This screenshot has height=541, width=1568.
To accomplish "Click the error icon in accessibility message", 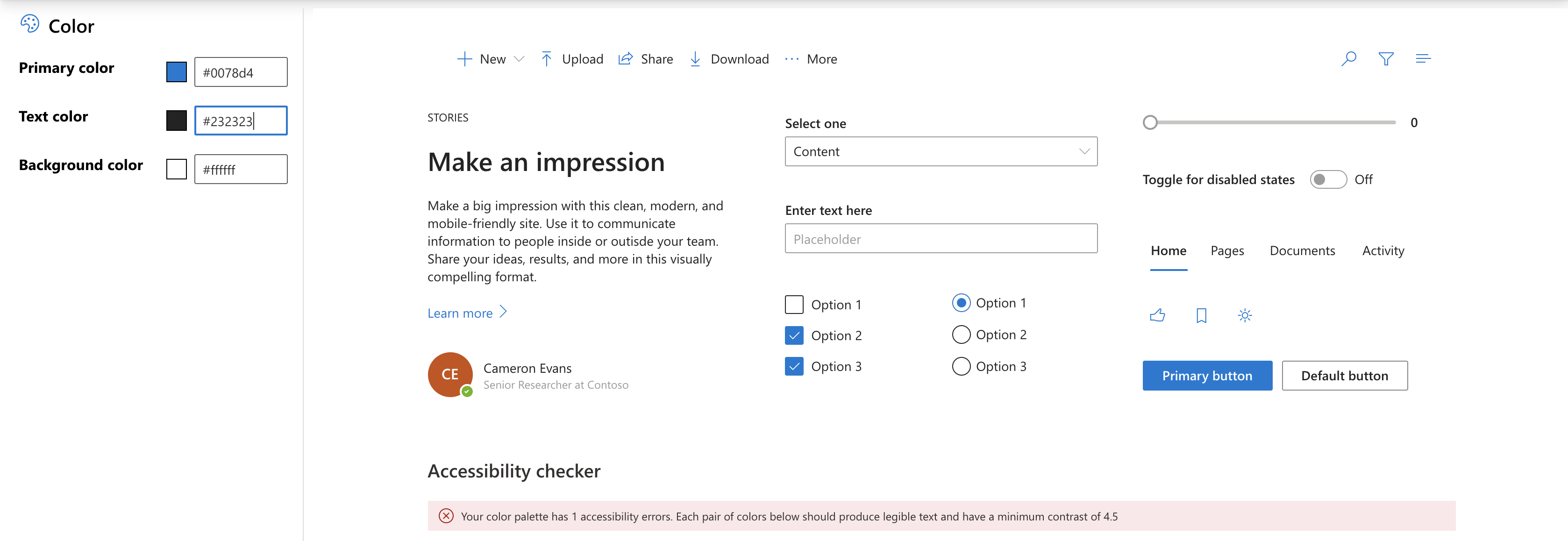I will [x=446, y=516].
